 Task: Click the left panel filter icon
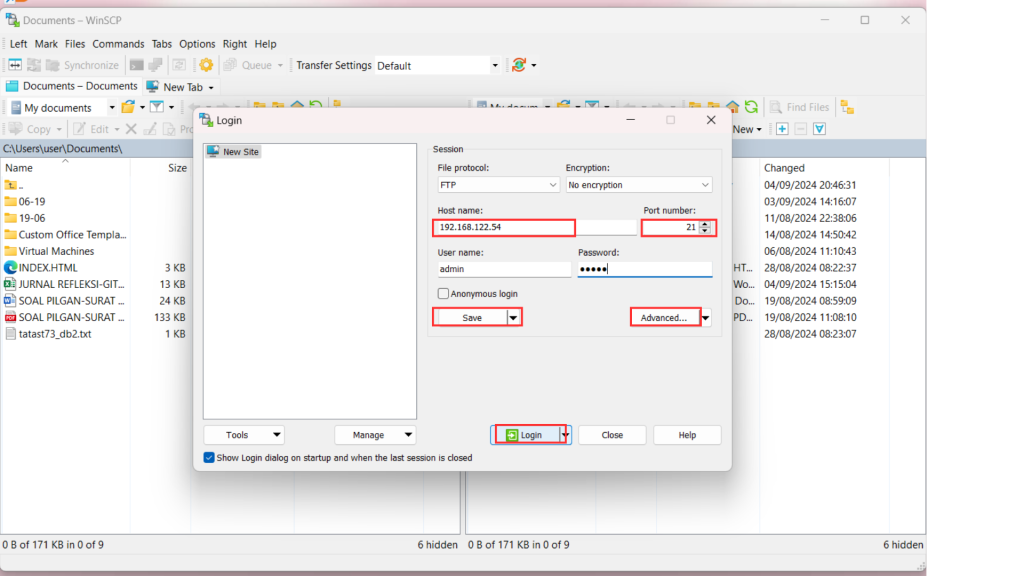click(x=157, y=107)
